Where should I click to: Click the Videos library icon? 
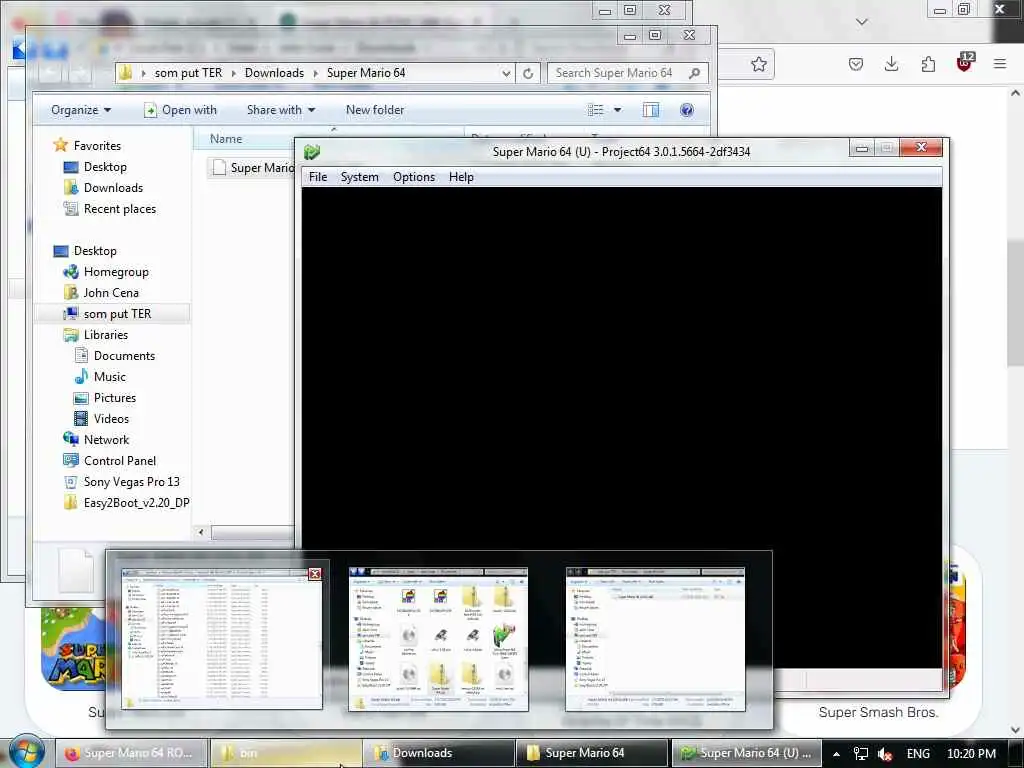81,419
